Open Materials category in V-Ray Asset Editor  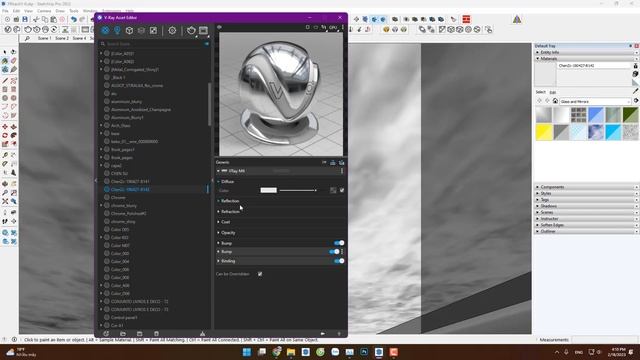click(105, 31)
